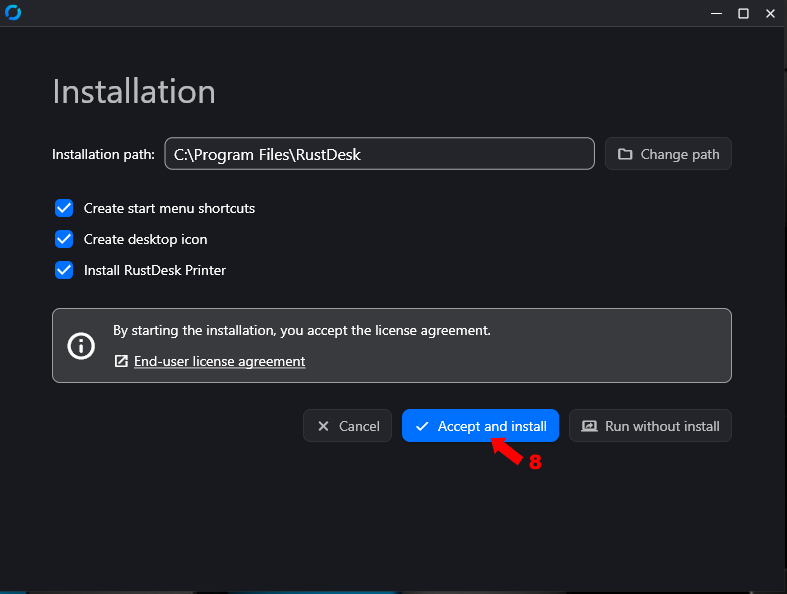
Task: Cancel the installation
Action: pyautogui.click(x=347, y=426)
